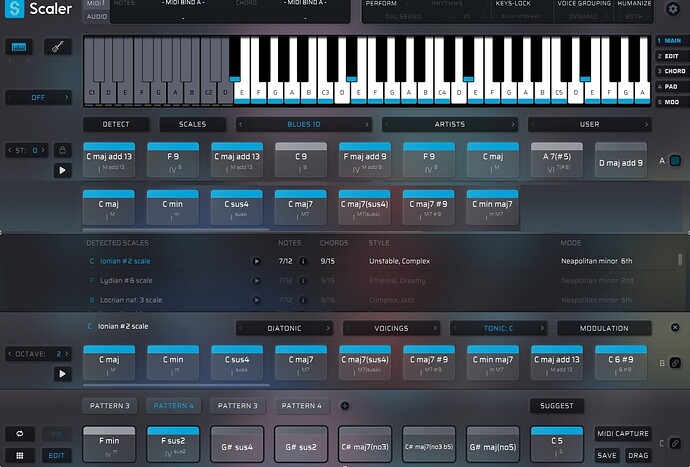The height and width of the screenshot is (467, 690).
Task: Open the USER chord sets dropdown
Action: [x=589, y=125]
